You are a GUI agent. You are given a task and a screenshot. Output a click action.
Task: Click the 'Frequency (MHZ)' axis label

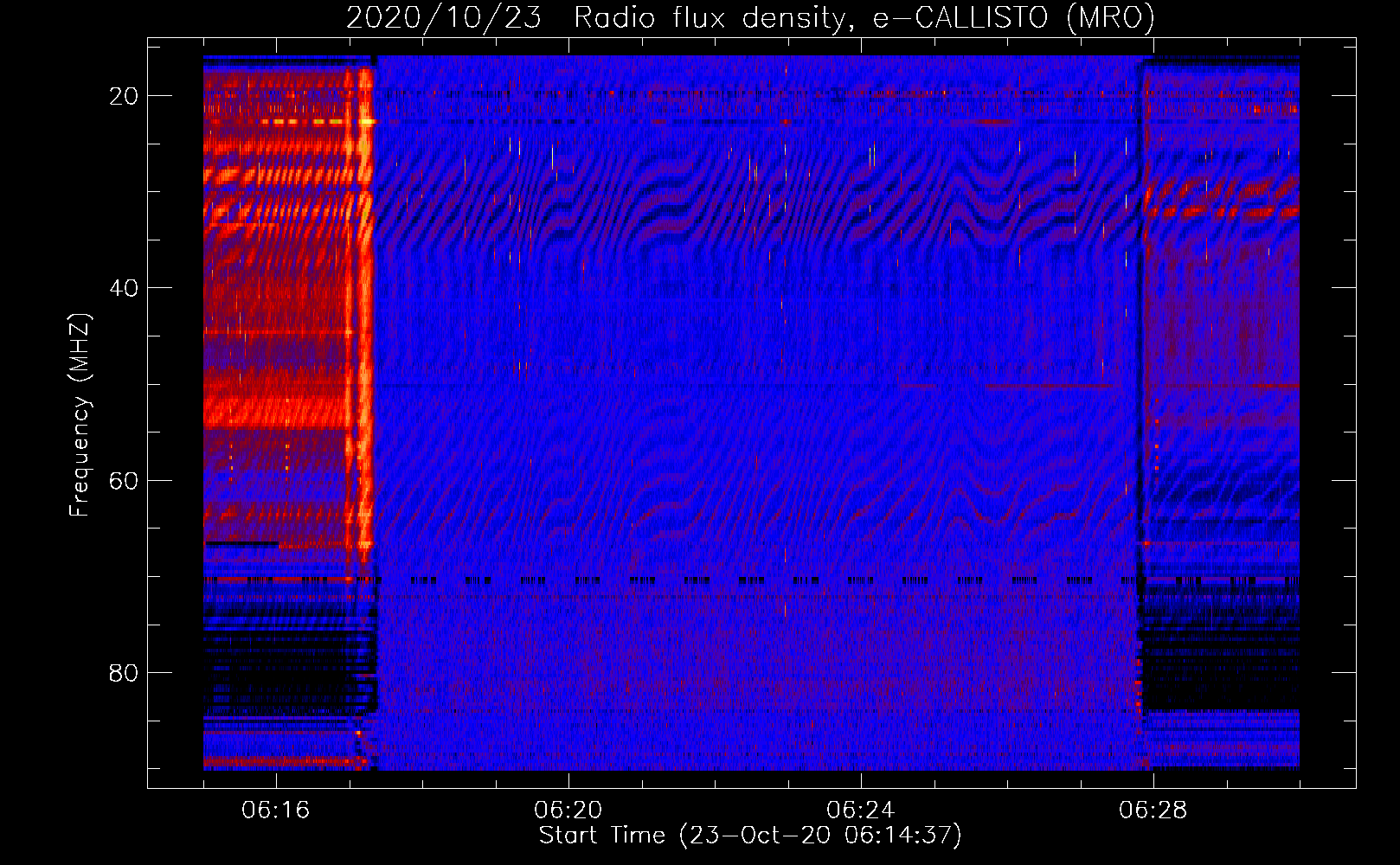(x=80, y=415)
